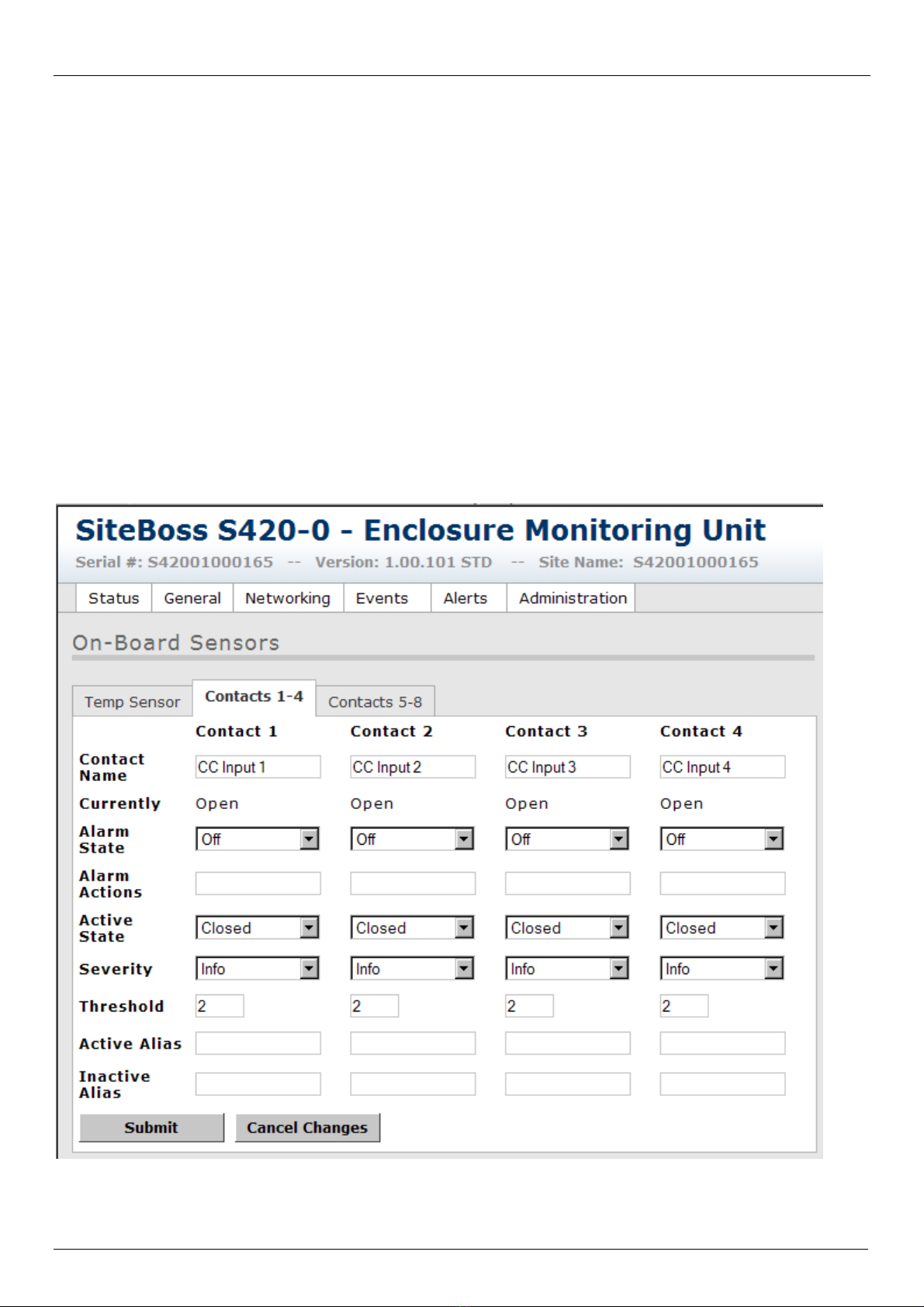The height and width of the screenshot is (1307, 924).
Task: Expand Contact 2 Active State dropdown
Action: tap(412, 928)
